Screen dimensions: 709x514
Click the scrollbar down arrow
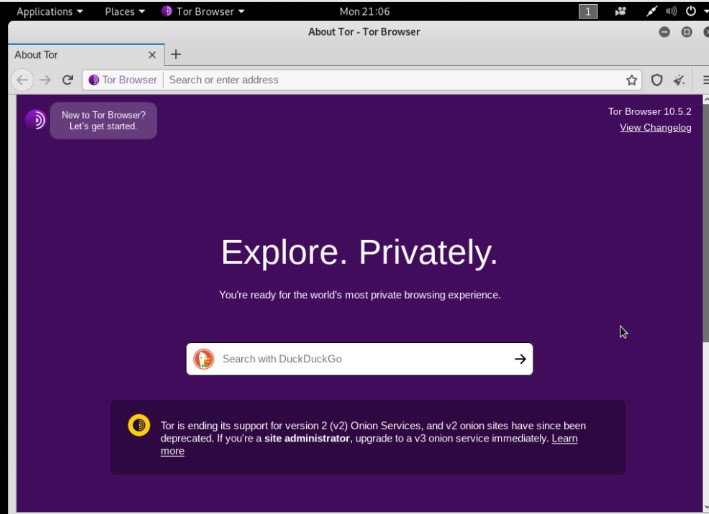click(x=706, y=507)
